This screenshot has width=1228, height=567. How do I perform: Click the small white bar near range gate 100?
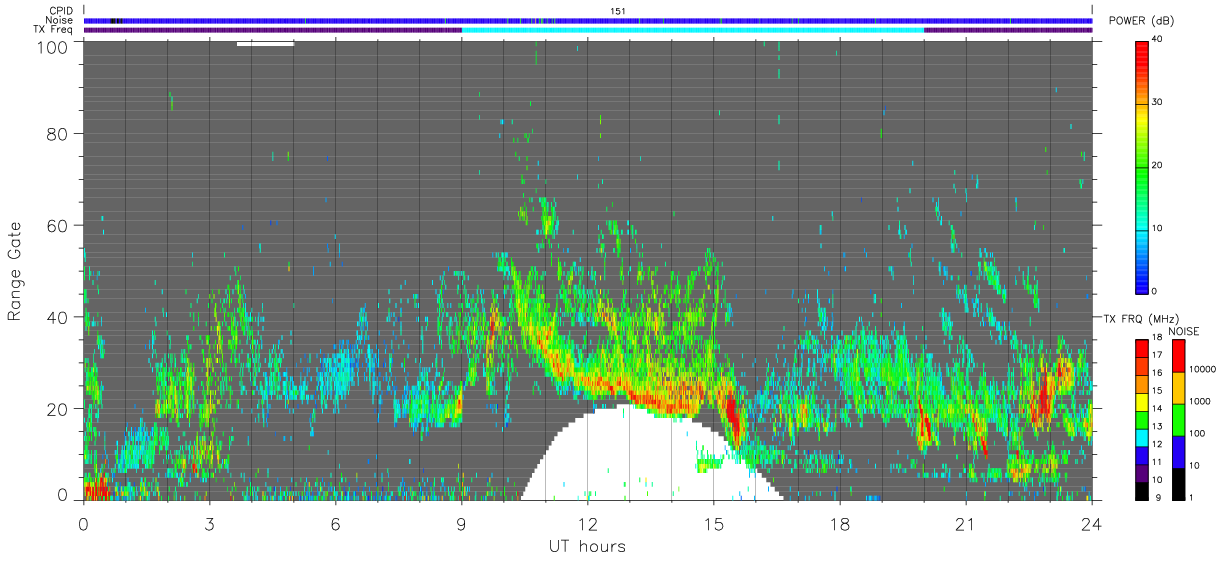pyautogui.click(x=265, y=43)
